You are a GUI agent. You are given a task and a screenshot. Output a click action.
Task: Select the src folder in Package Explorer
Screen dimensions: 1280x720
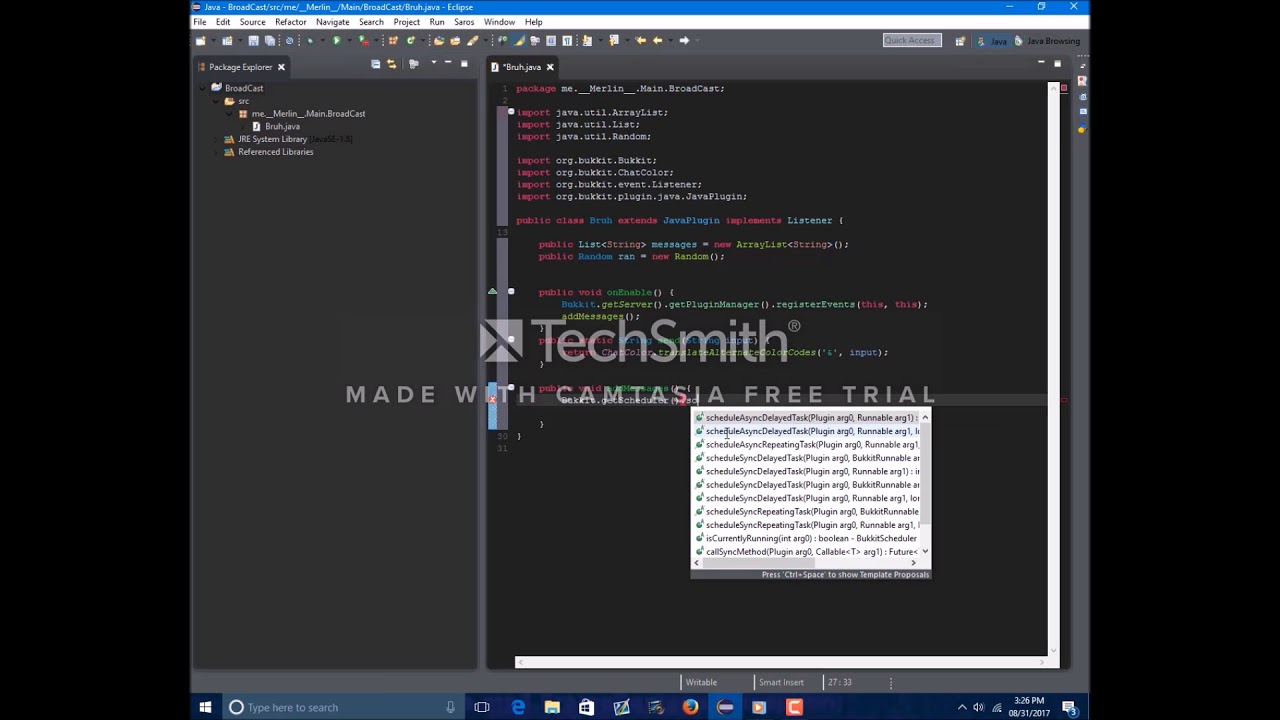(237, 101)
